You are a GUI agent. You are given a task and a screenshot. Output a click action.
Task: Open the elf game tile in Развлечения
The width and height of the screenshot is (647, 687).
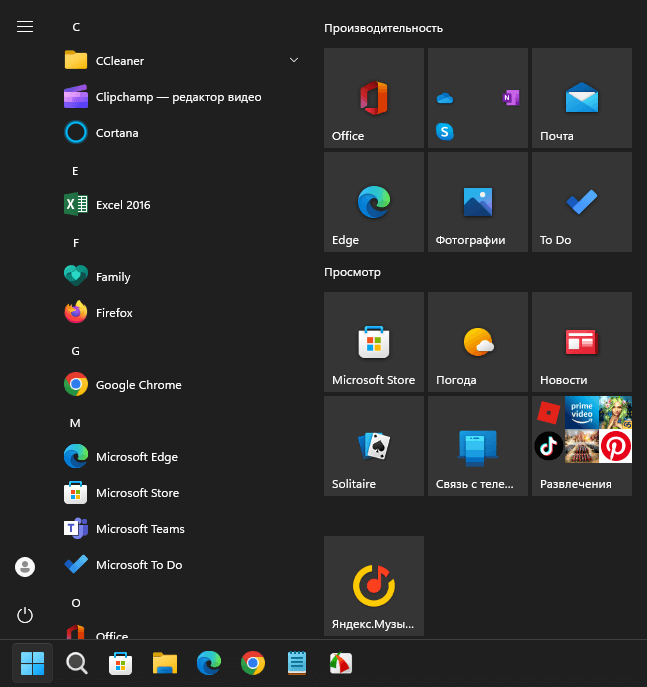click(x=615, y=412)
